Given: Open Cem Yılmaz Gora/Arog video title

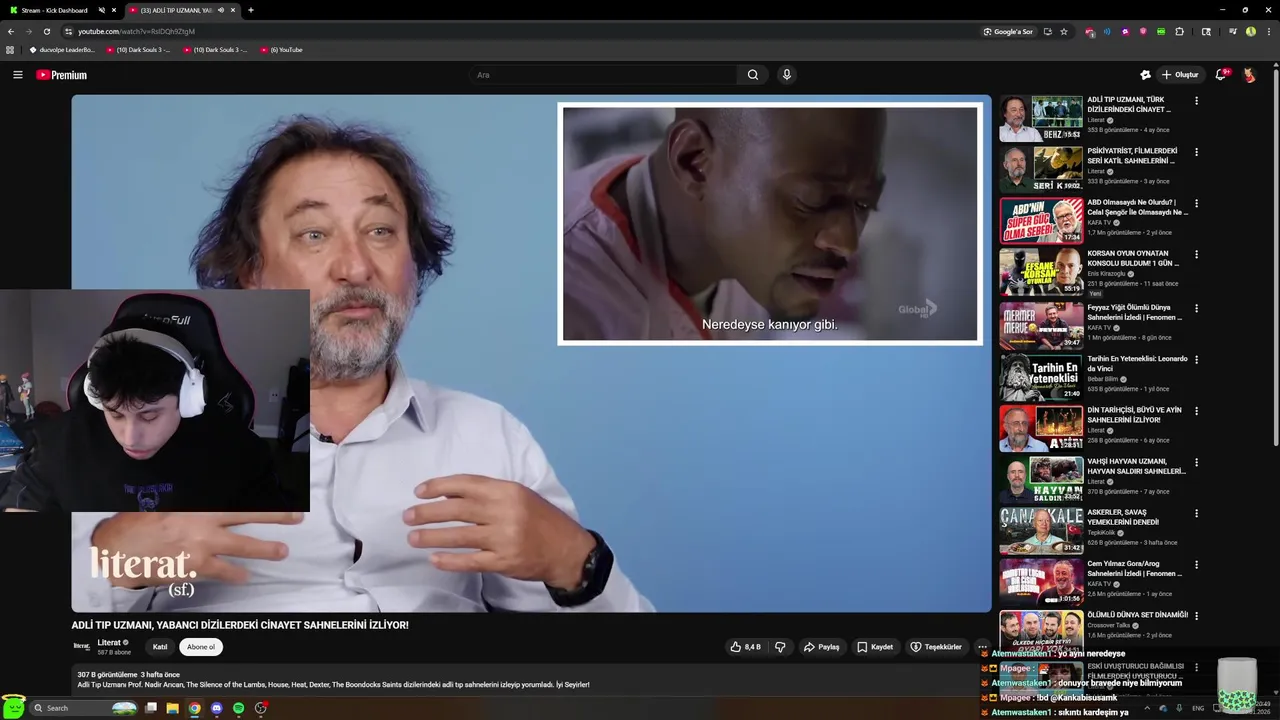Looking at the screenshot, I should pyautogui.click(x=1135, y=568).
